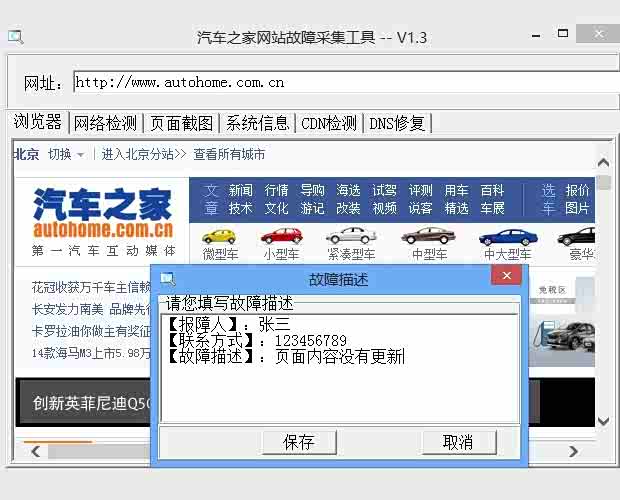
Task: Open the 文化 nav link
Action: click(x=276, y=208)
